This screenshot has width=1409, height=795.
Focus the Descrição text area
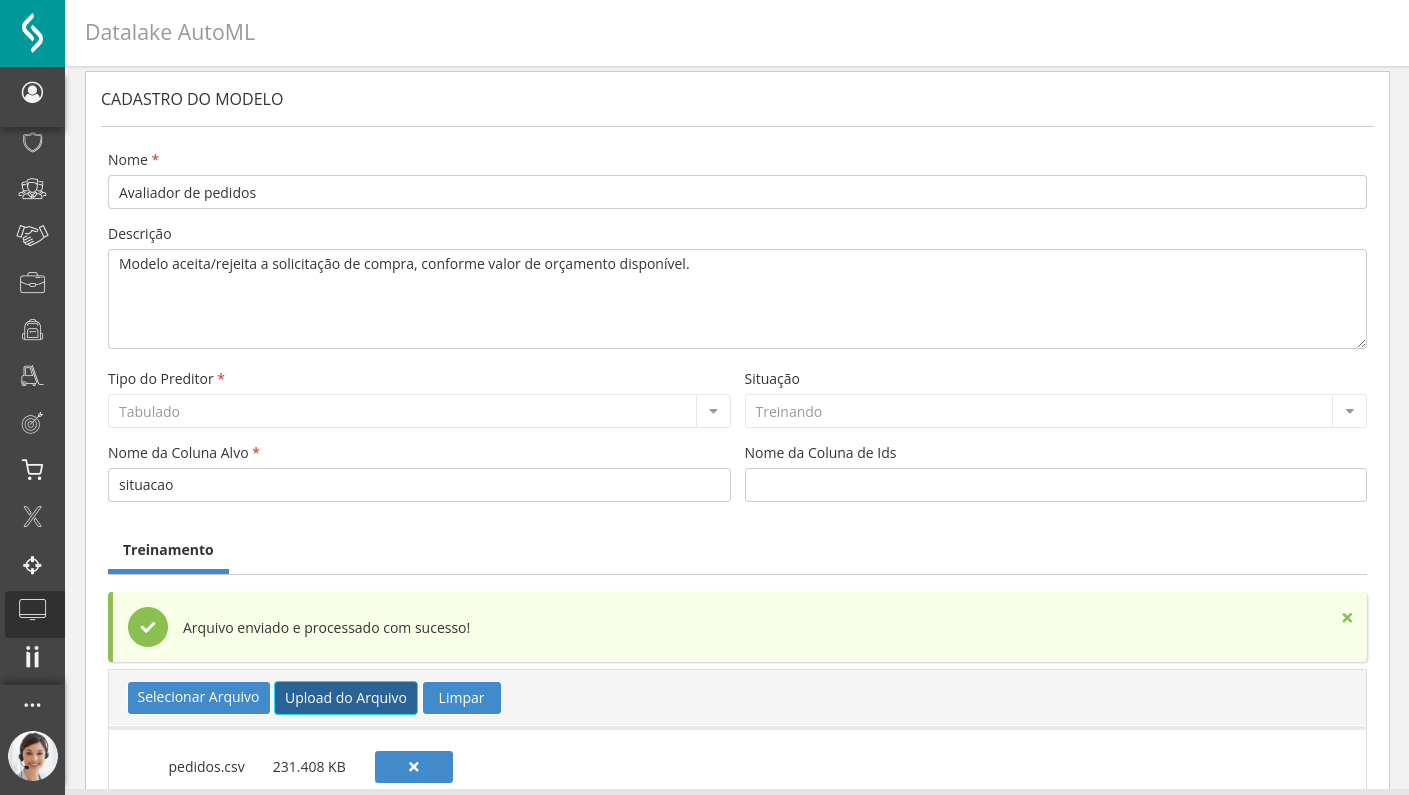[737, 299]
